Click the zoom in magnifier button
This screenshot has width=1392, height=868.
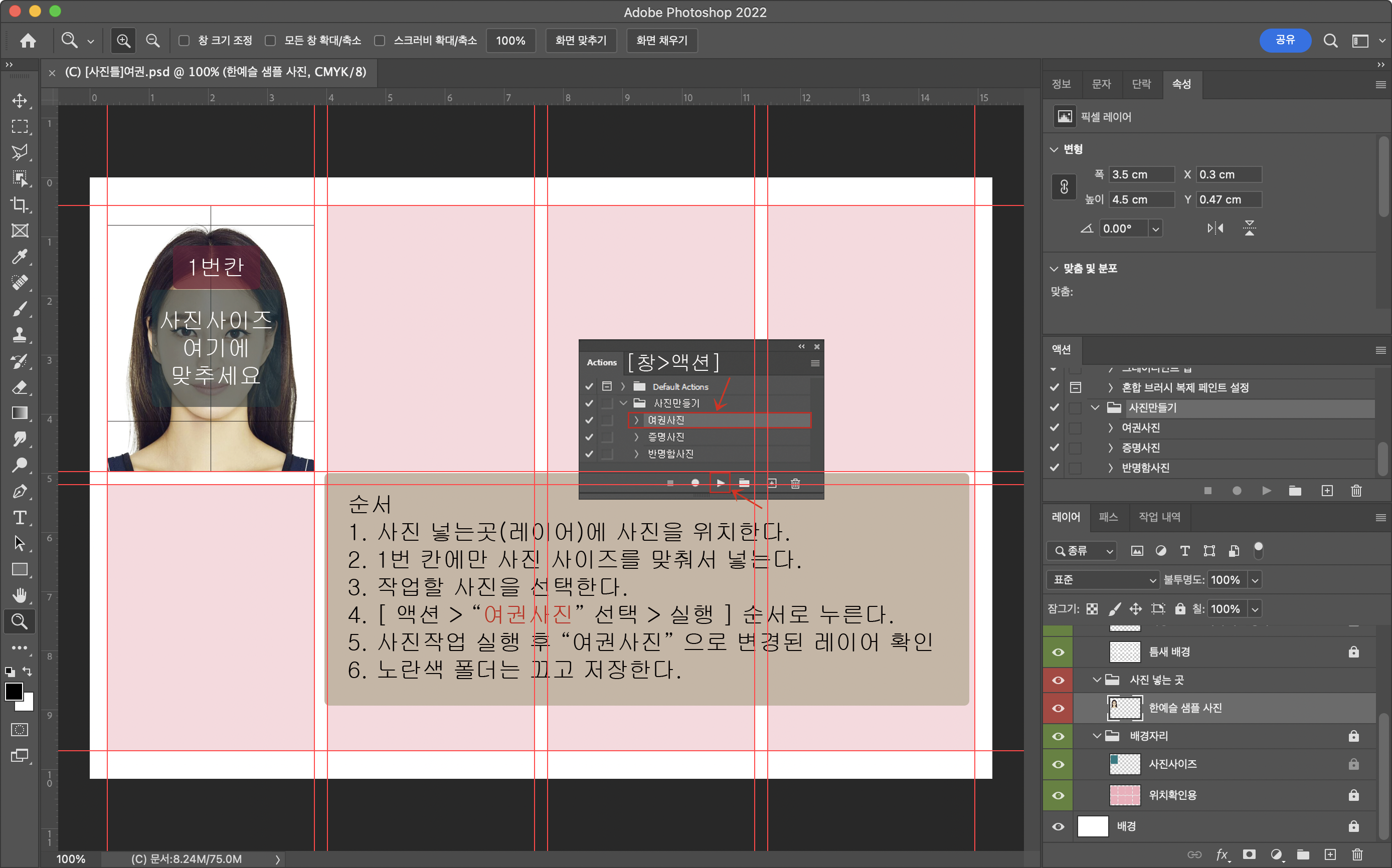pos(123,40)
